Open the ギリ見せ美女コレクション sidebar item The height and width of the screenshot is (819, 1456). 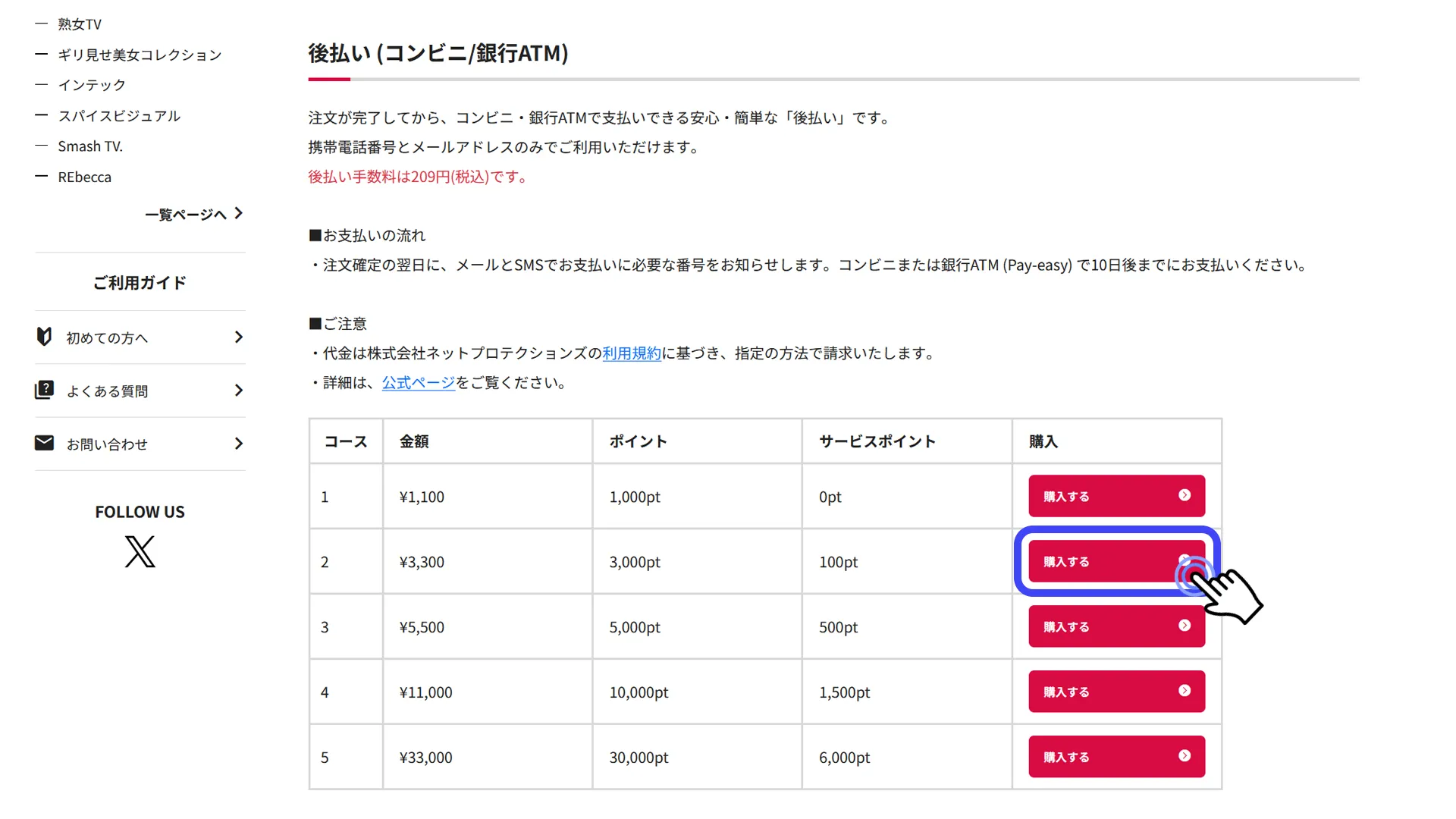tap(140, 55)
